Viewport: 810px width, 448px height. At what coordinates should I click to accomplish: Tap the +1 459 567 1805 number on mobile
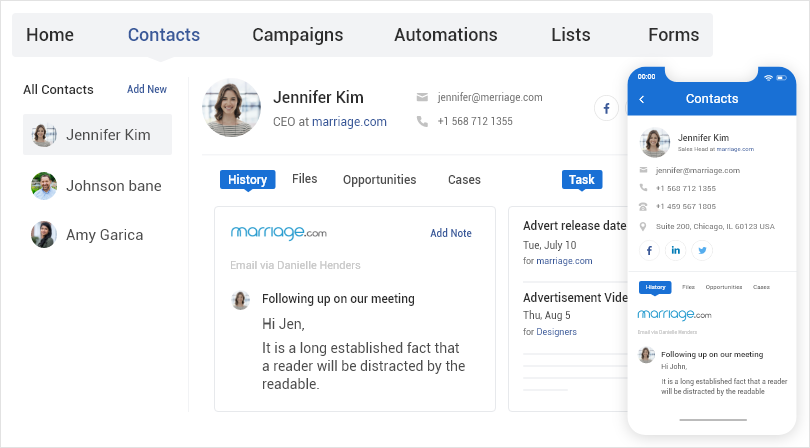pos(686,206)
